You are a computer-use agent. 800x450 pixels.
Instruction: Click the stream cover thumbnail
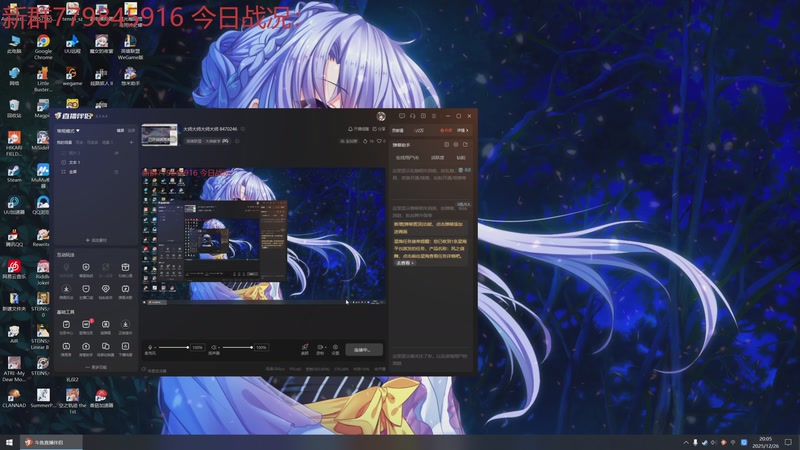coord(160,135)
